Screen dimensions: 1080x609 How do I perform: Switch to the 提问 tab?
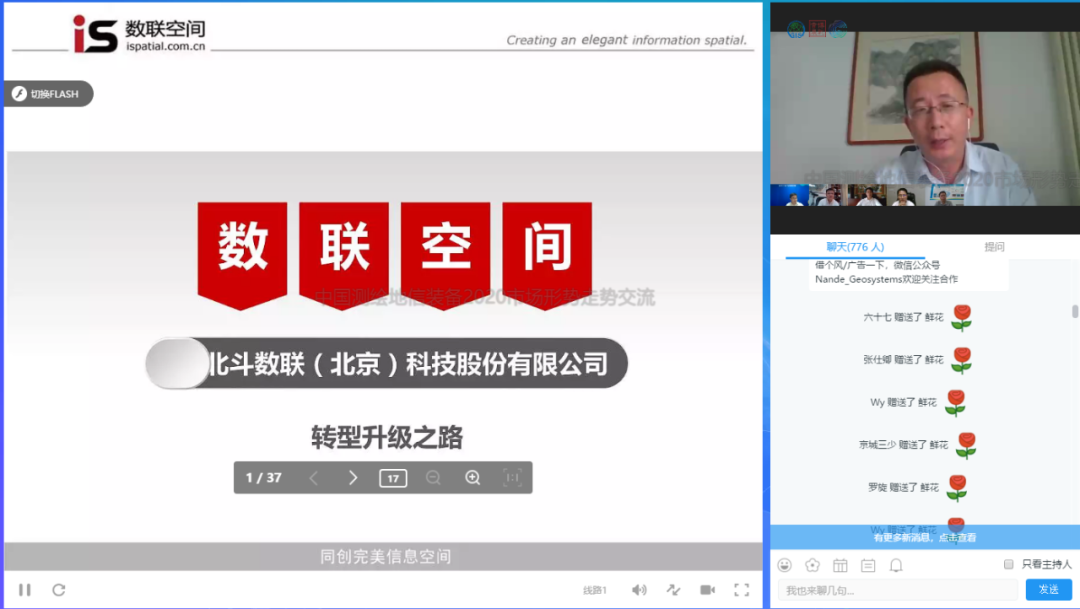[x=994, y=247]
